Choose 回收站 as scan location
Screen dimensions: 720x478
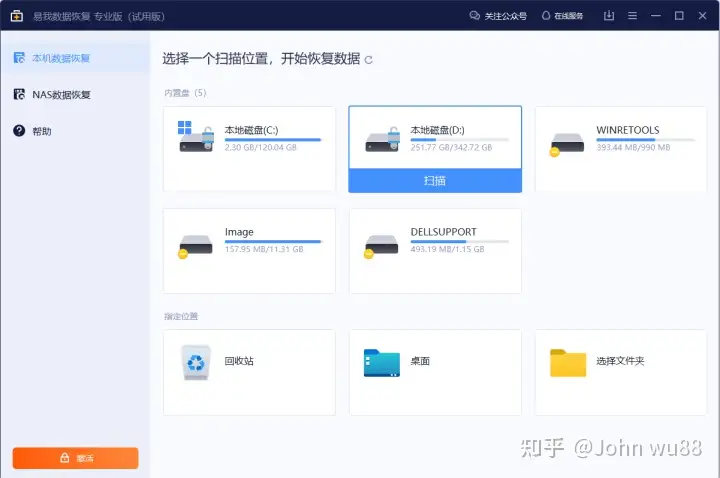(249, 372)
